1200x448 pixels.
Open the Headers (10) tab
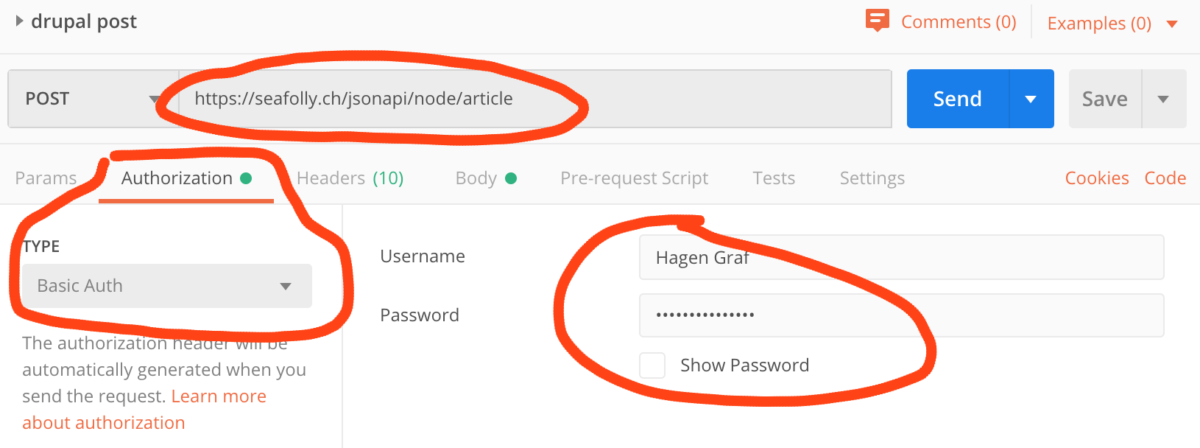350,179
